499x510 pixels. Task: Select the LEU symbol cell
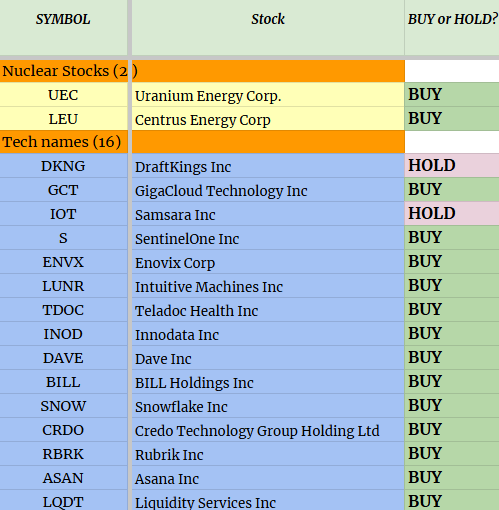63,119
